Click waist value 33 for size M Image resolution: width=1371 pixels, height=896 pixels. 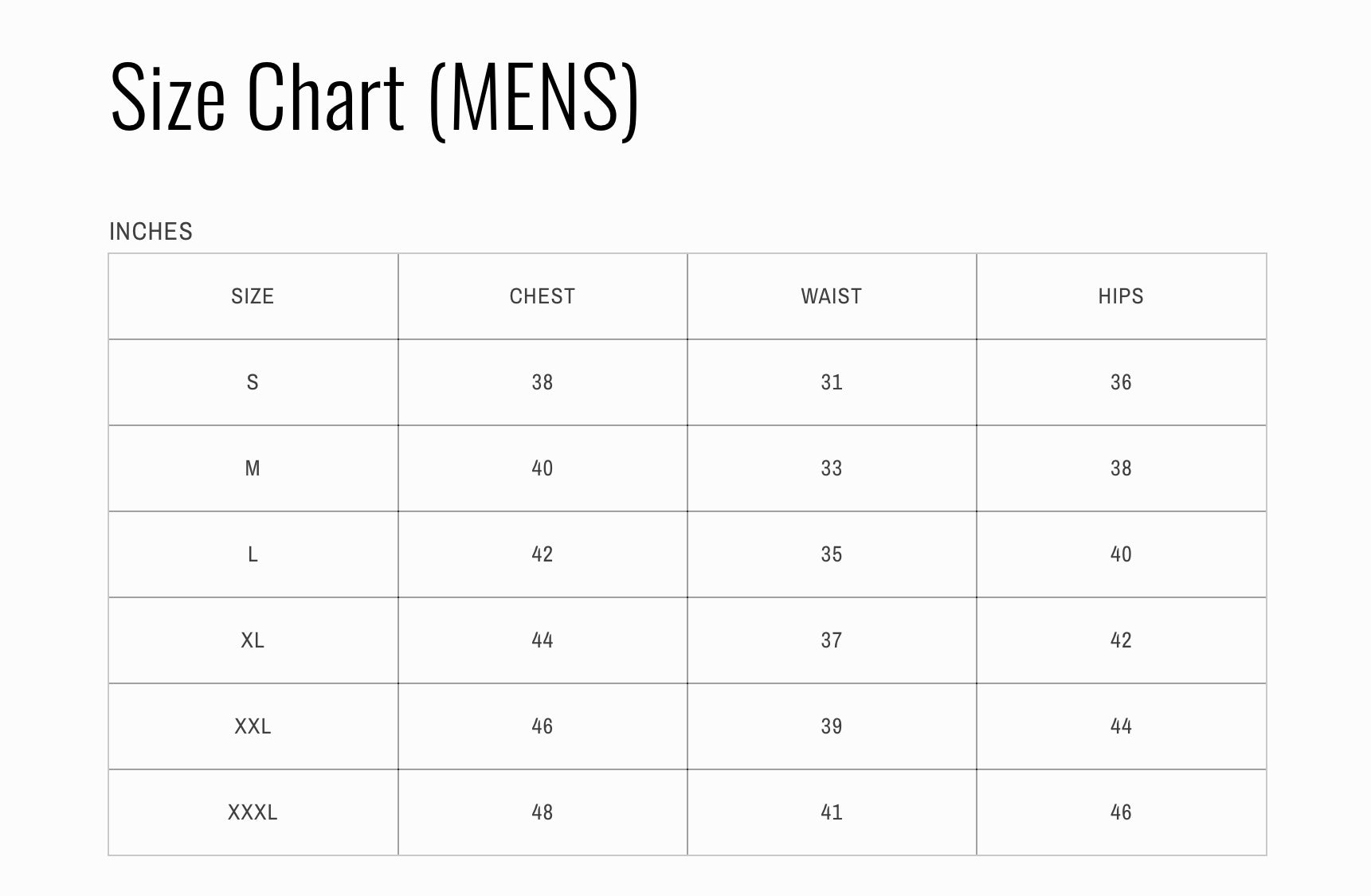(831, 468)
